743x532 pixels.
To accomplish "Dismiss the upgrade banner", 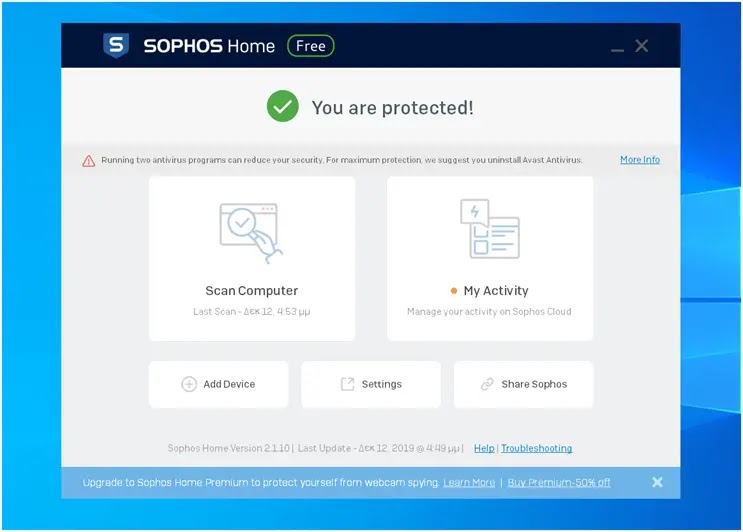I will pos(657,482).
